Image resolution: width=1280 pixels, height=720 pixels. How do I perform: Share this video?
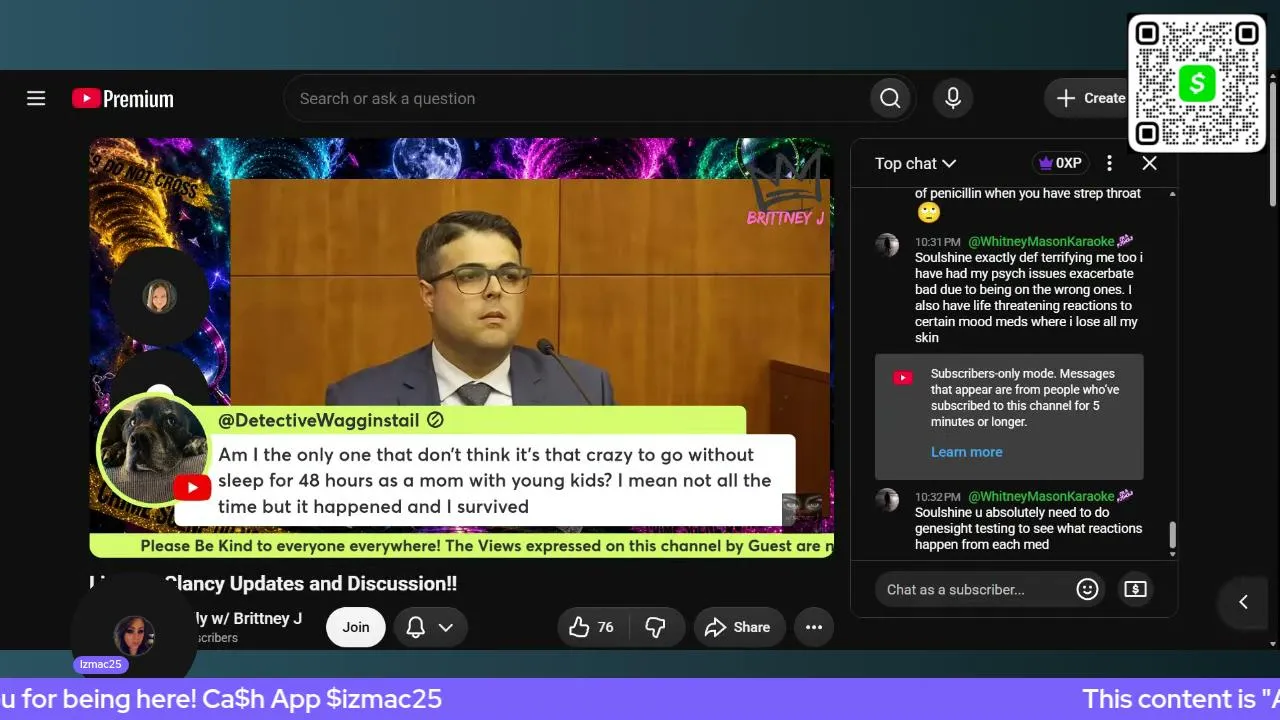coord(738,627)
